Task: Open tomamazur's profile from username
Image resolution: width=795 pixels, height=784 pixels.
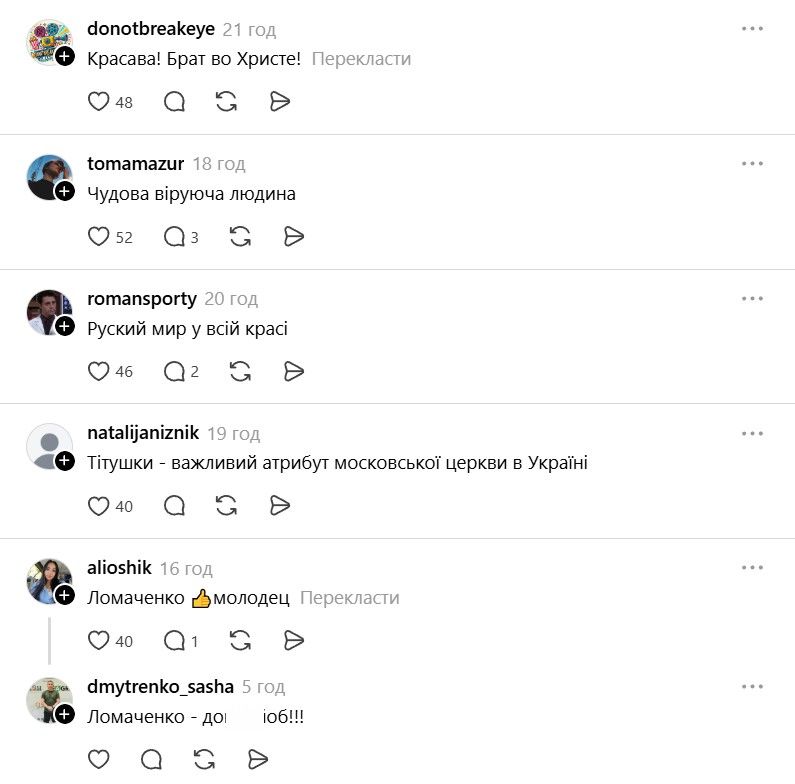Action: [135, 164]
